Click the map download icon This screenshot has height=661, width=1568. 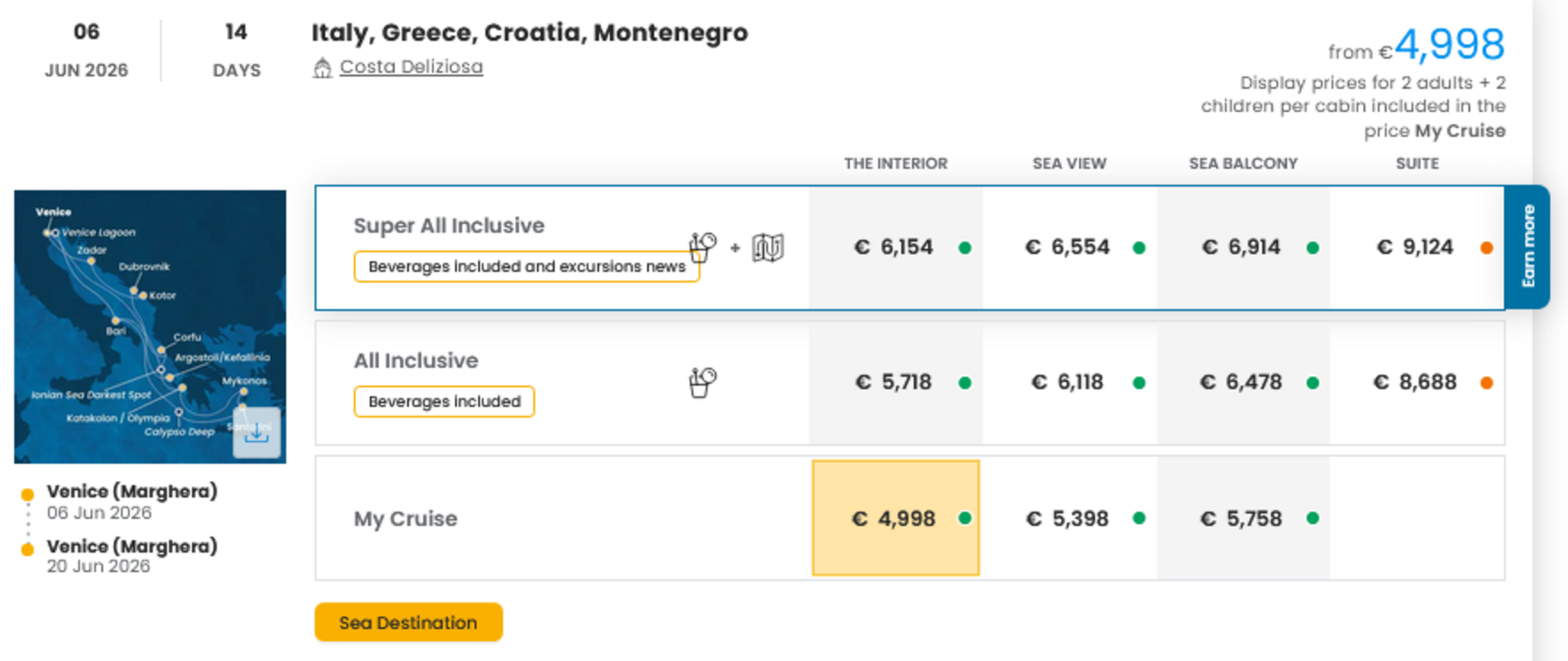256,432
